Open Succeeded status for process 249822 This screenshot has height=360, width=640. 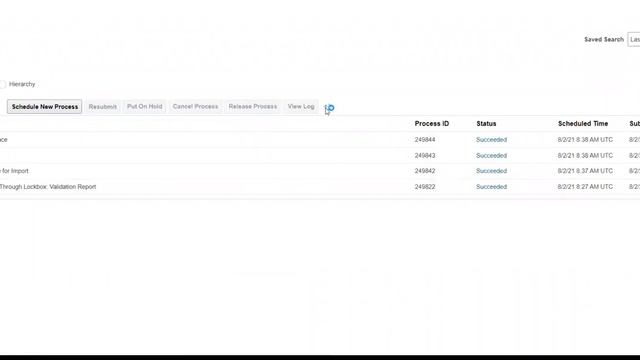click(x=491, y=187)
